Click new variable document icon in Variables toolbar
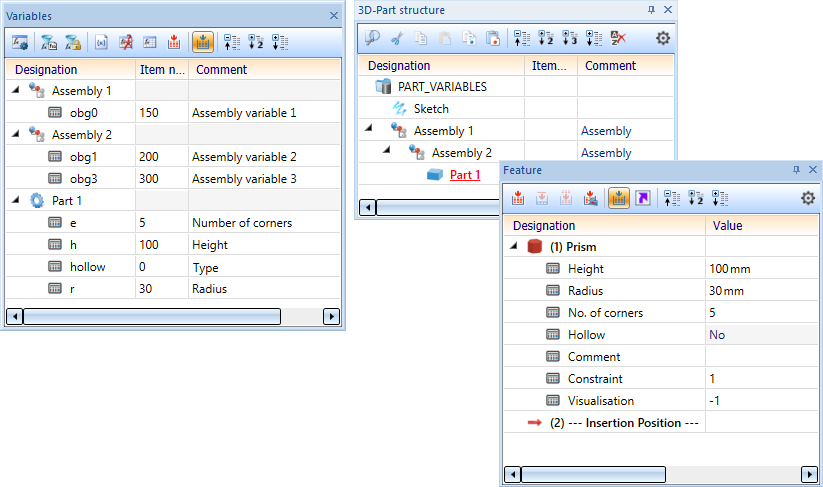823x487 pixels. tap(101, 42)
